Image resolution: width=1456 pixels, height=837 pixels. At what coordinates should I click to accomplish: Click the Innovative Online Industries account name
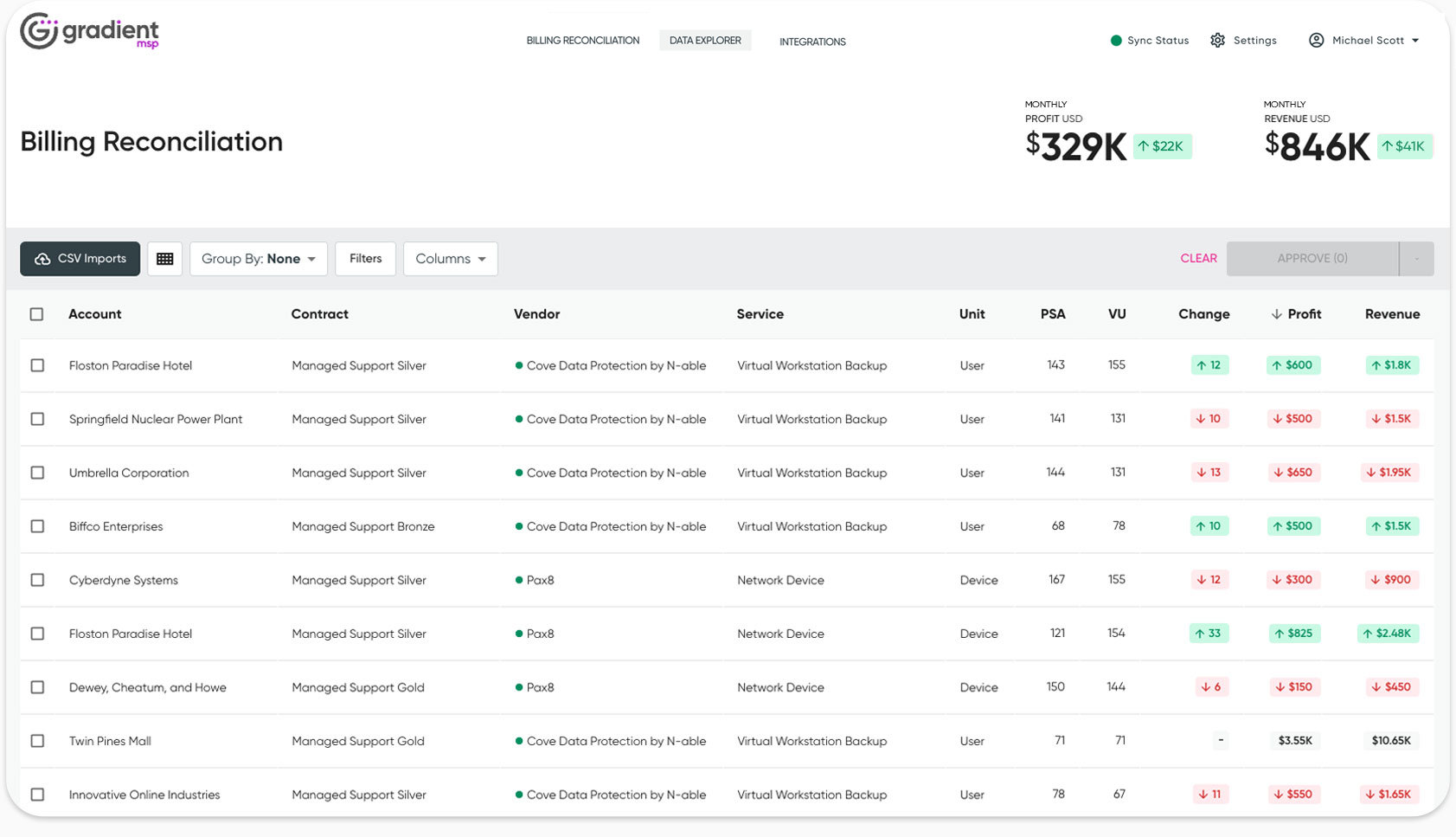(144, 795)
